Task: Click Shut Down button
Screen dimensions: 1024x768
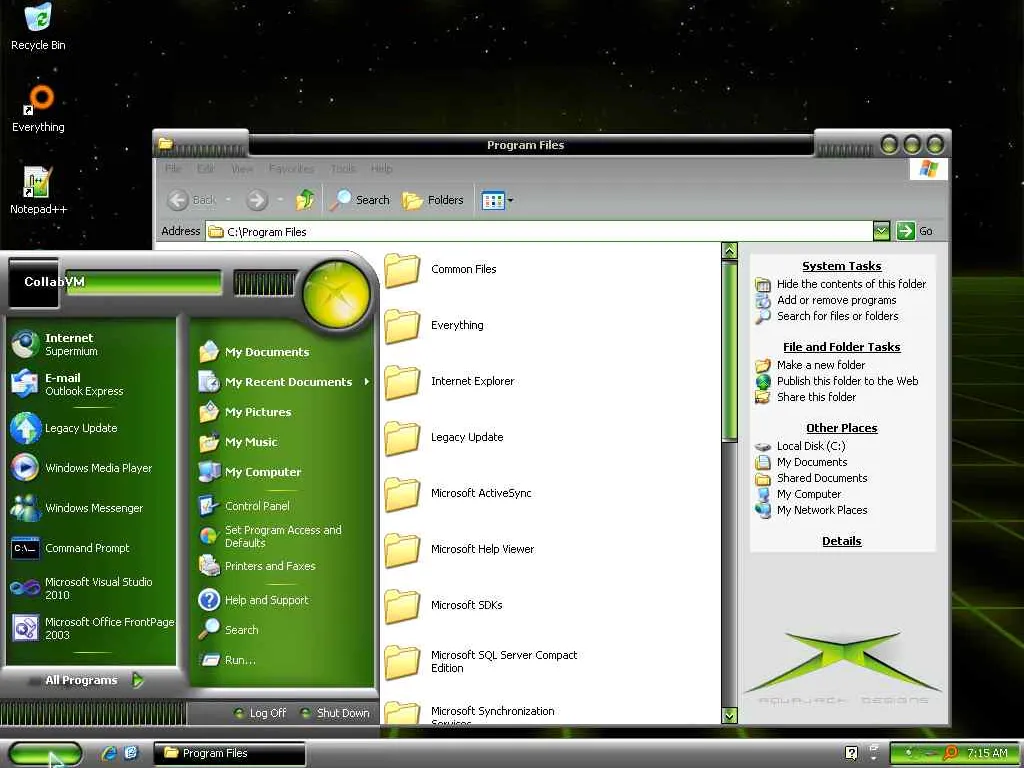Action: [x=335, y=713]
